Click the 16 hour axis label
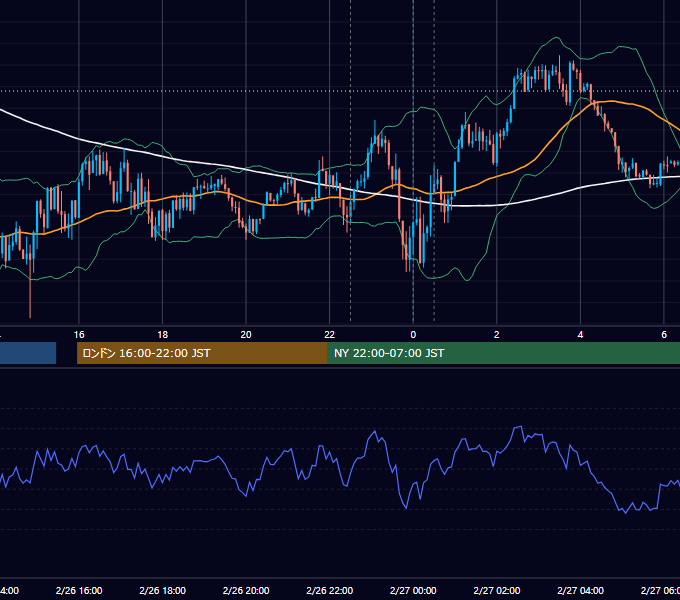The image size is (680, 600). coord(79,334)
